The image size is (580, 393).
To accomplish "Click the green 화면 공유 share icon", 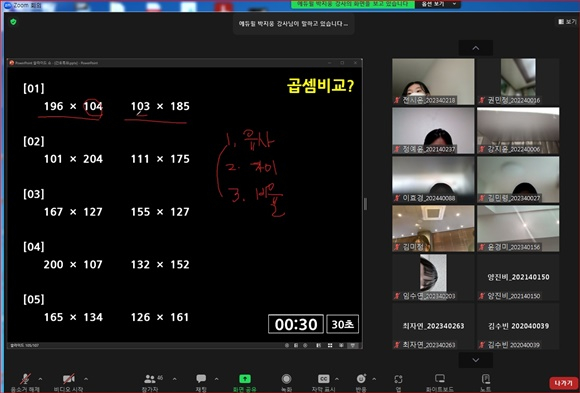I will pyautogui.click(x=245, y=379).
